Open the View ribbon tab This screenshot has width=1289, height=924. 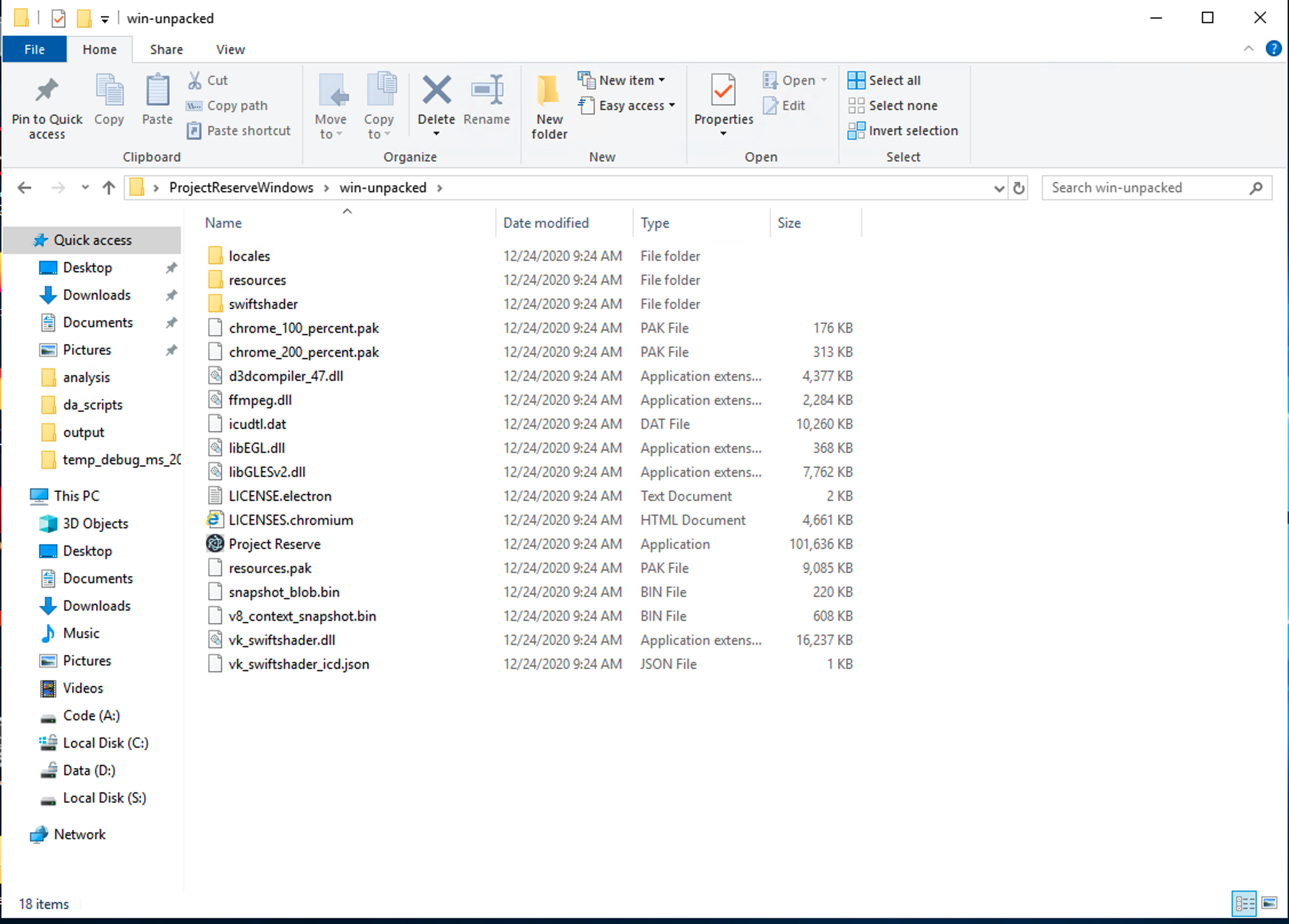[230, 50]
